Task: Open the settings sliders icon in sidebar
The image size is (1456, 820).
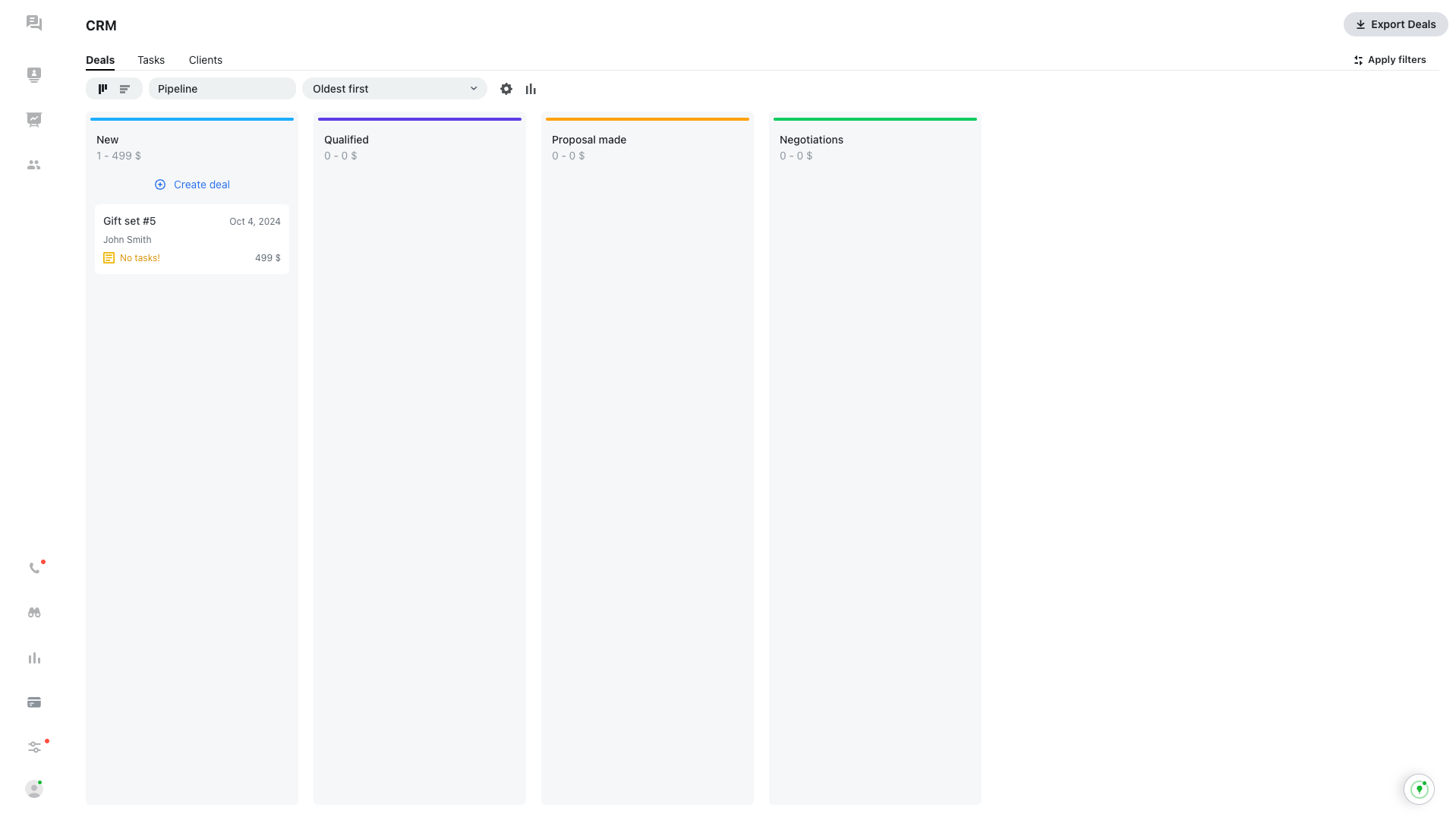Action: tap(34, 747)
